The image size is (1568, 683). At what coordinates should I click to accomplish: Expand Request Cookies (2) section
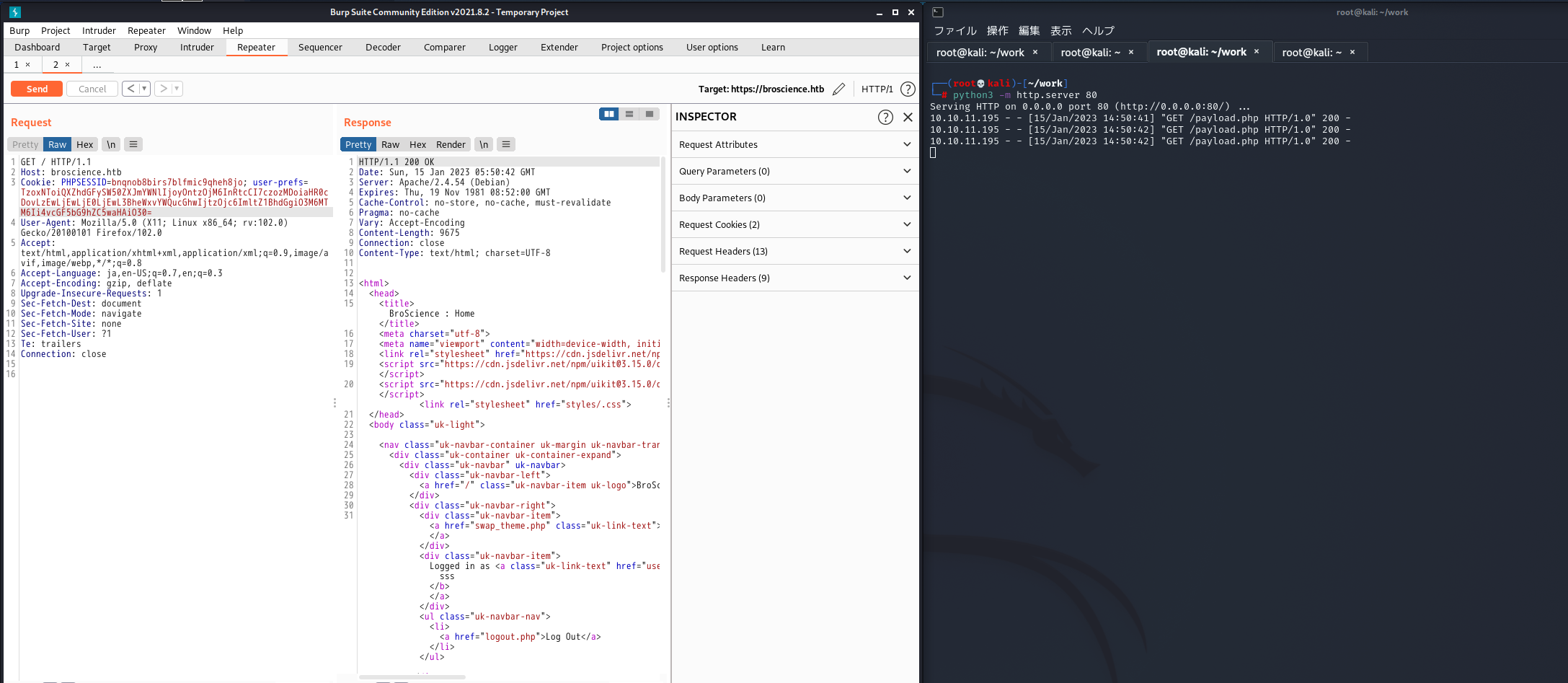click(795, 224)
